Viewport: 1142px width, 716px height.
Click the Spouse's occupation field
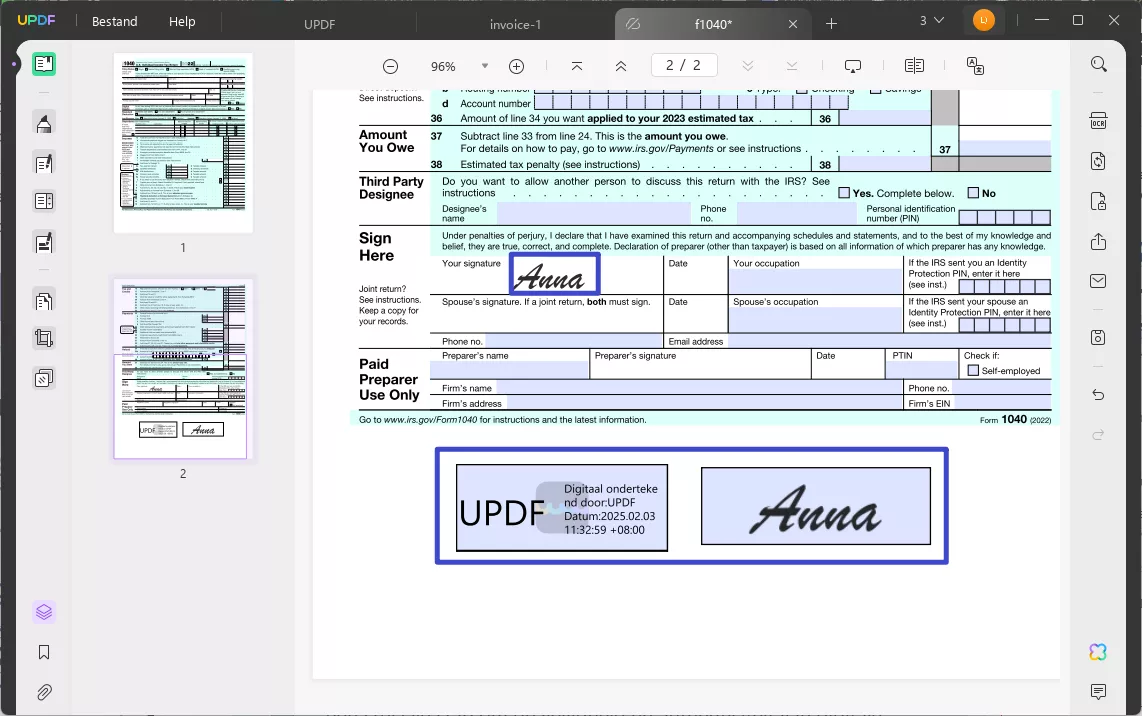point(816,320)
